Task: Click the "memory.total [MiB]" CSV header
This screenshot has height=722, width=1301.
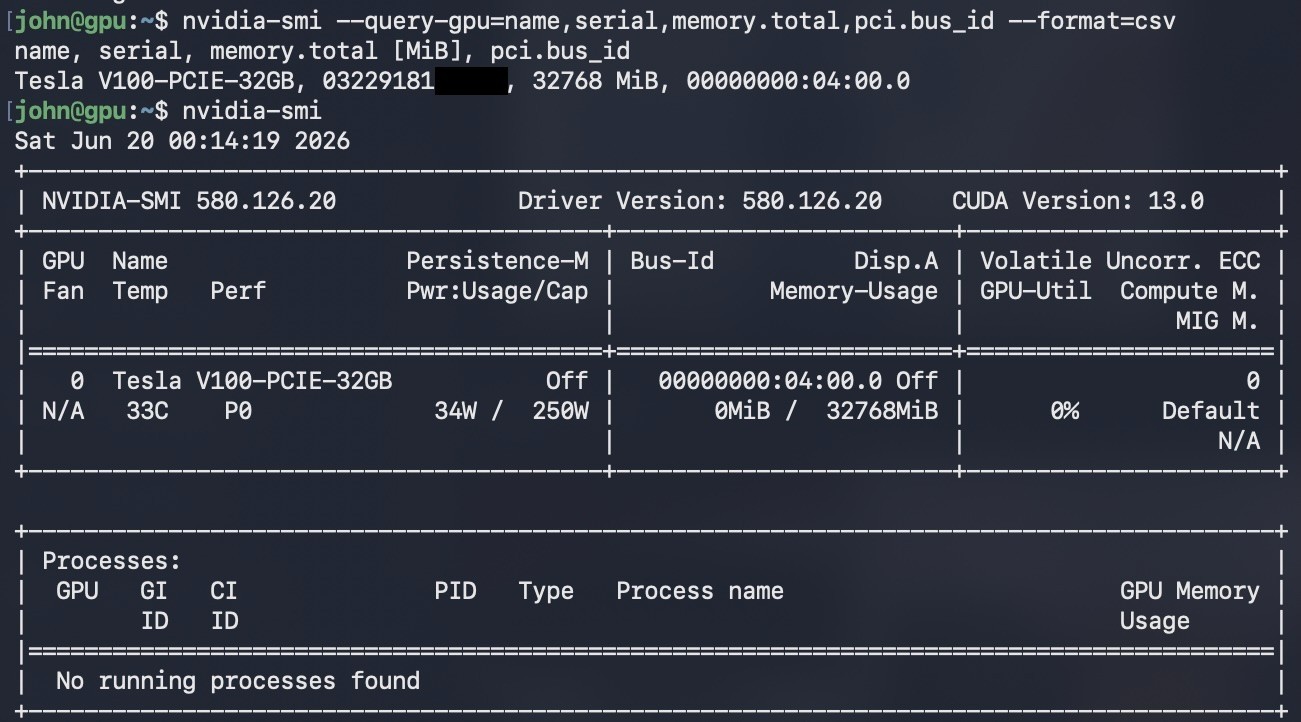Action: coord(336,50)
